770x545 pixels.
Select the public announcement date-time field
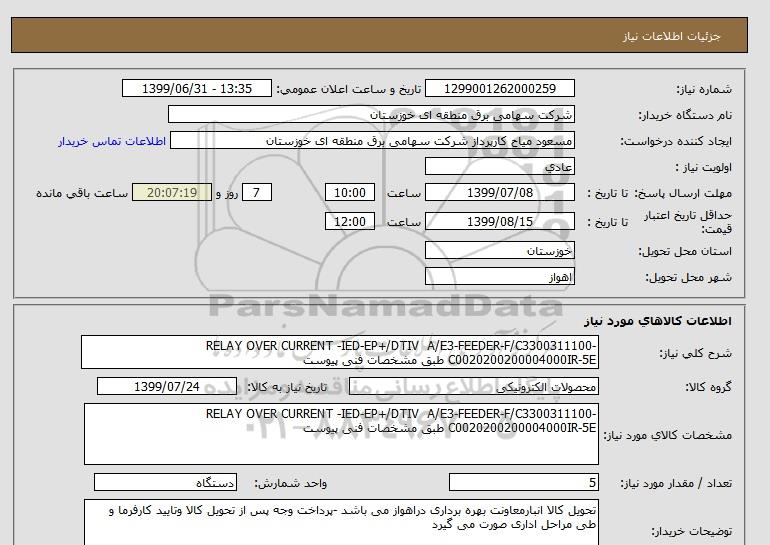[x=195, y=89]
